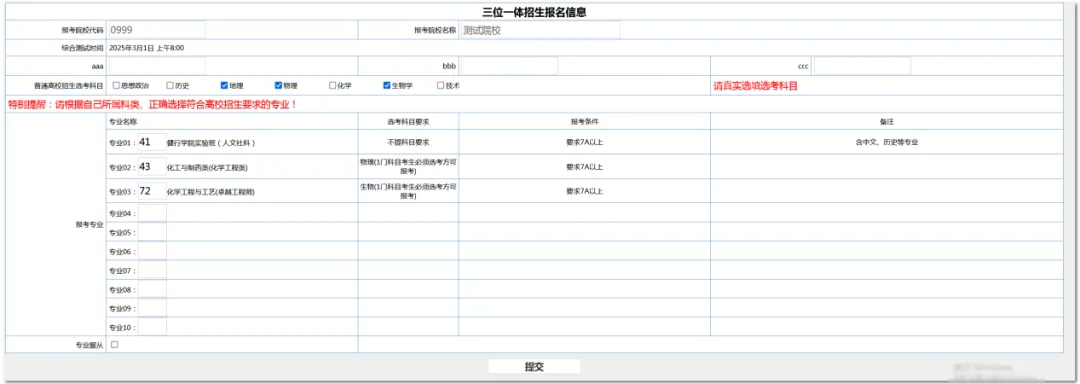Click the red notice 请真实选填选考科目

tap(756, 86)
